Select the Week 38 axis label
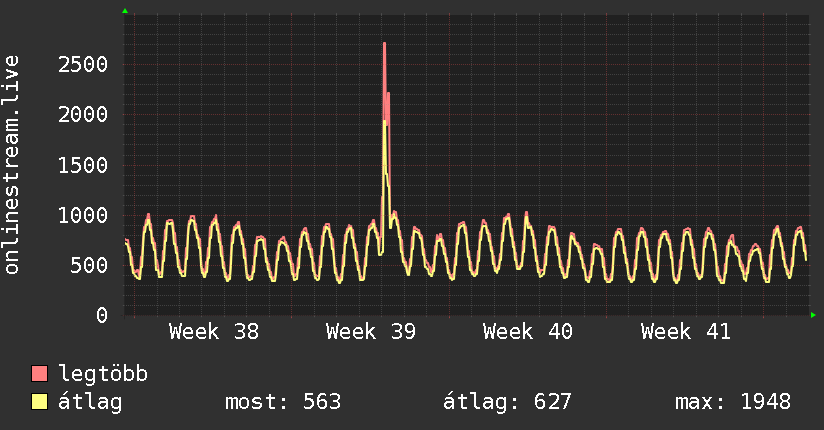The width and height of the screenshot is (824, 430). click(x=214, y=332)
